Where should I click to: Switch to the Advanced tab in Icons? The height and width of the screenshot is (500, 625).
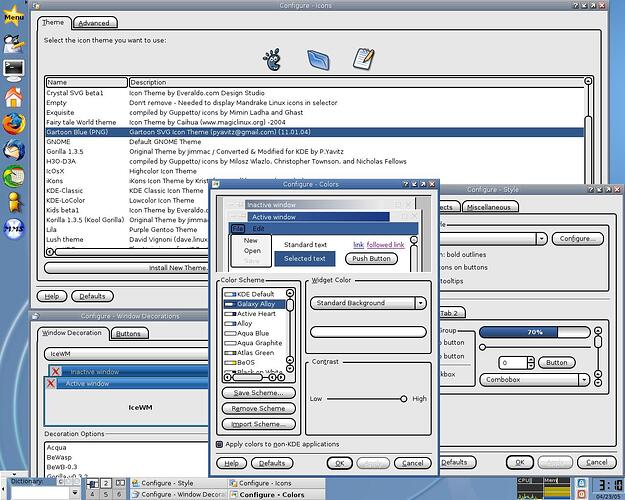click(94, 23)
